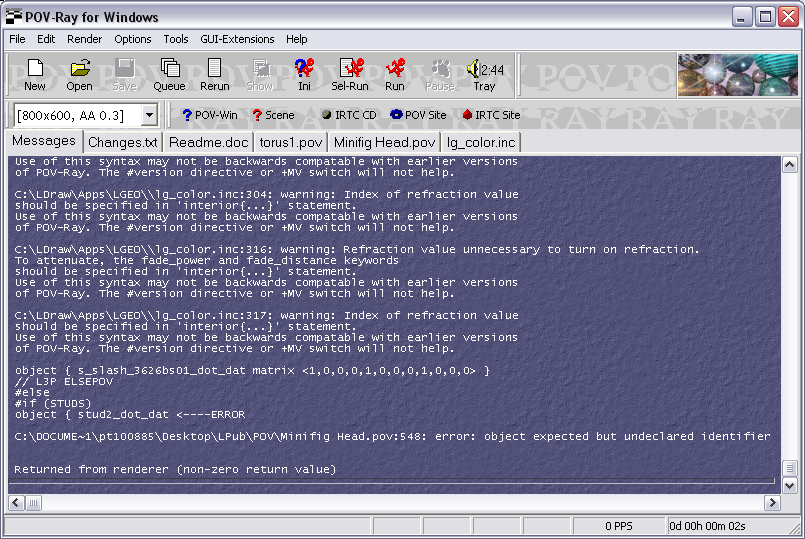
Task: Minimize POV-Ray to Tray icon
Action: point(485,75)
